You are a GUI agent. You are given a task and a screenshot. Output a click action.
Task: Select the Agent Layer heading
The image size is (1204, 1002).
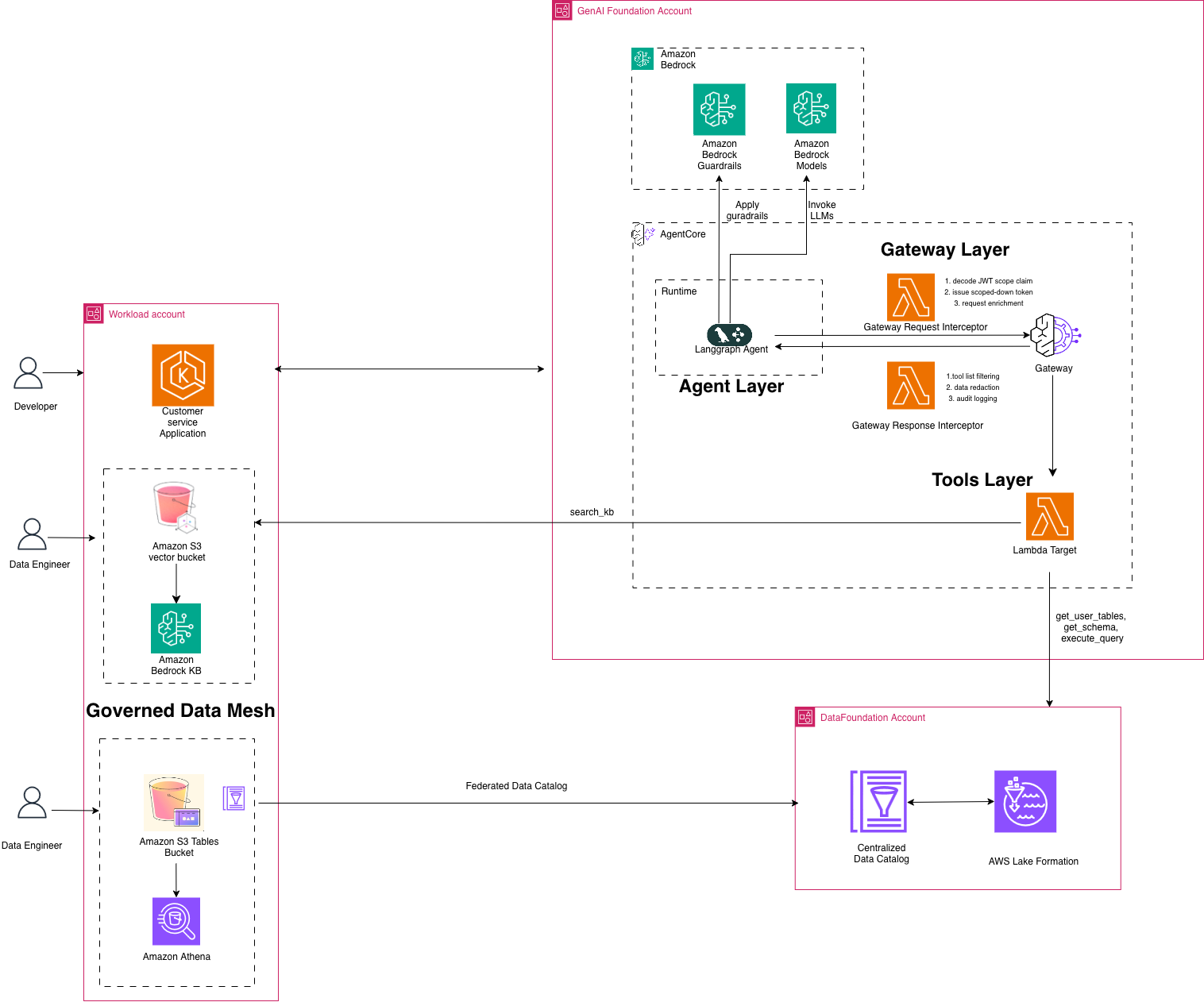tap(731, 386)
